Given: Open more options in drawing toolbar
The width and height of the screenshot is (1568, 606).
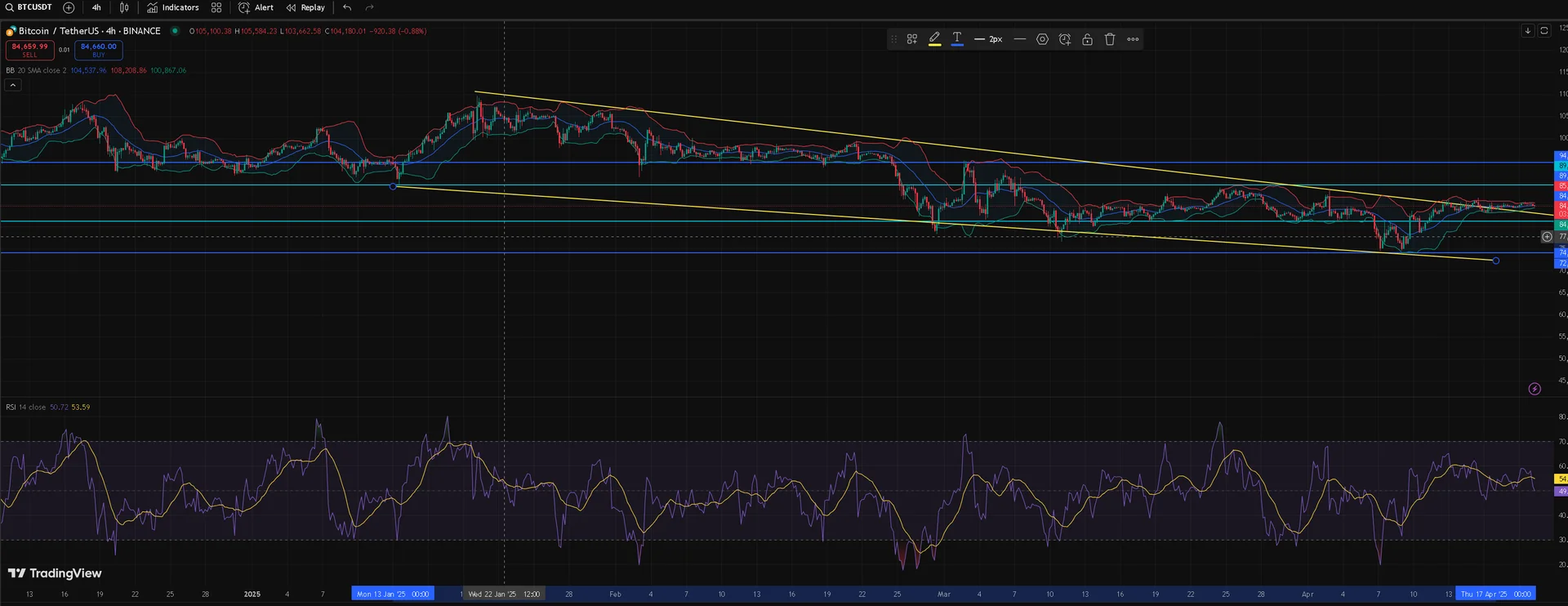Looking at the screenshot, I should 1133,39.
